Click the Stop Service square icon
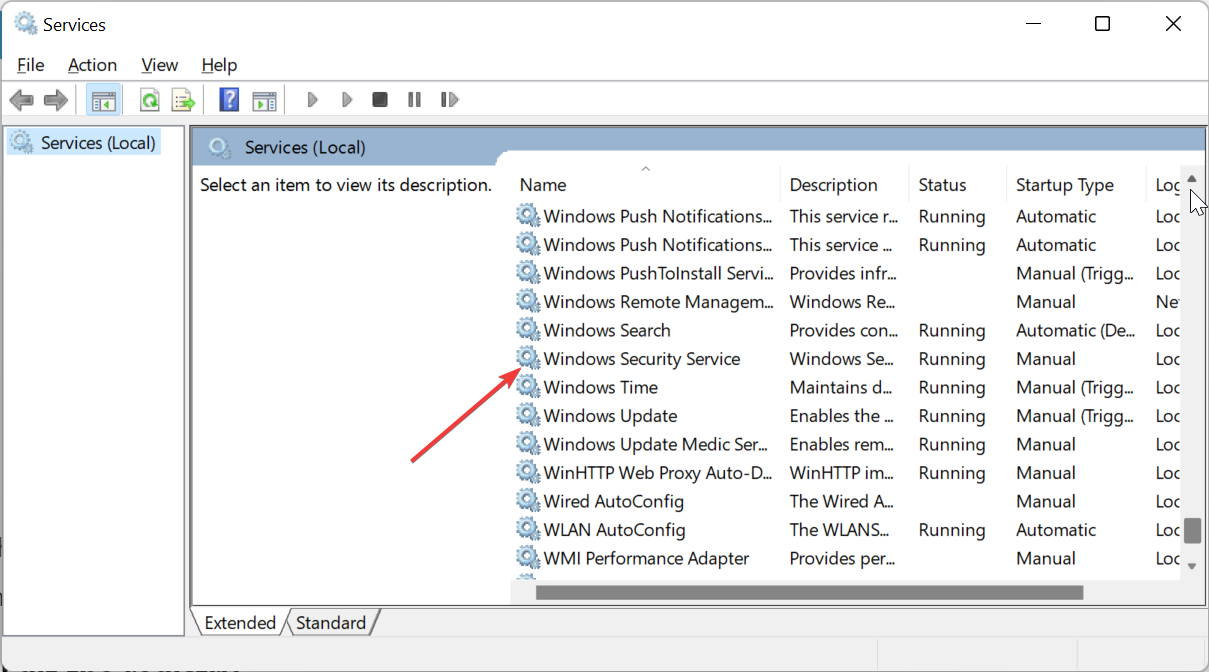The height and width of the screenshot is (672, 1209). [380, 100]
